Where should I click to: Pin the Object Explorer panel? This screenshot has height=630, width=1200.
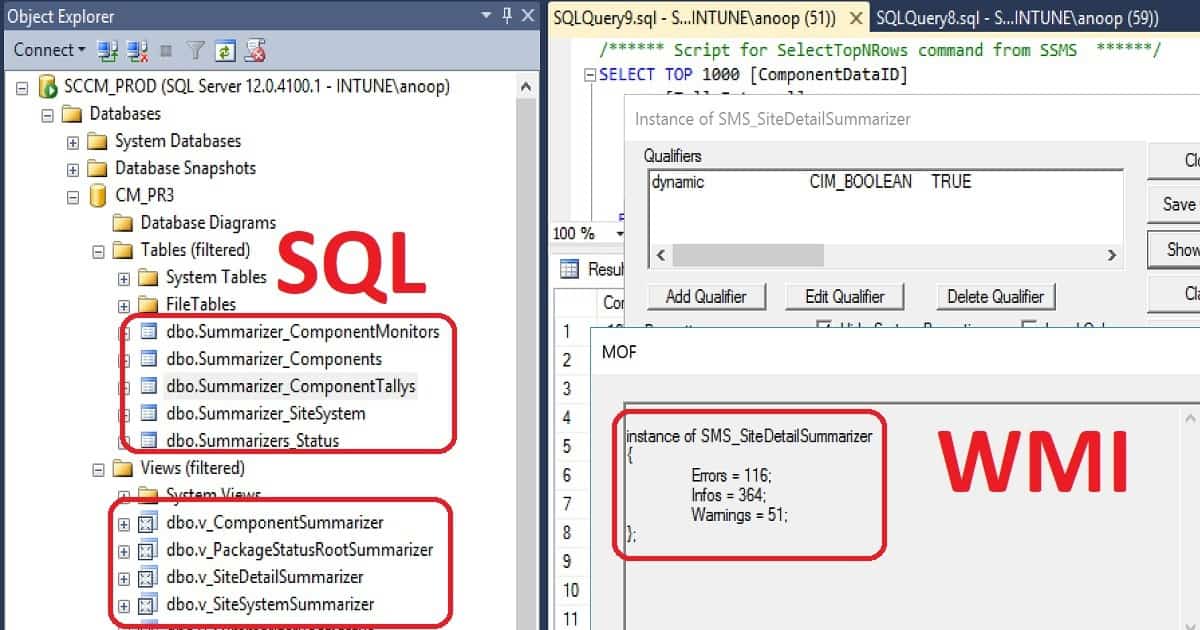tap(507, 16)
